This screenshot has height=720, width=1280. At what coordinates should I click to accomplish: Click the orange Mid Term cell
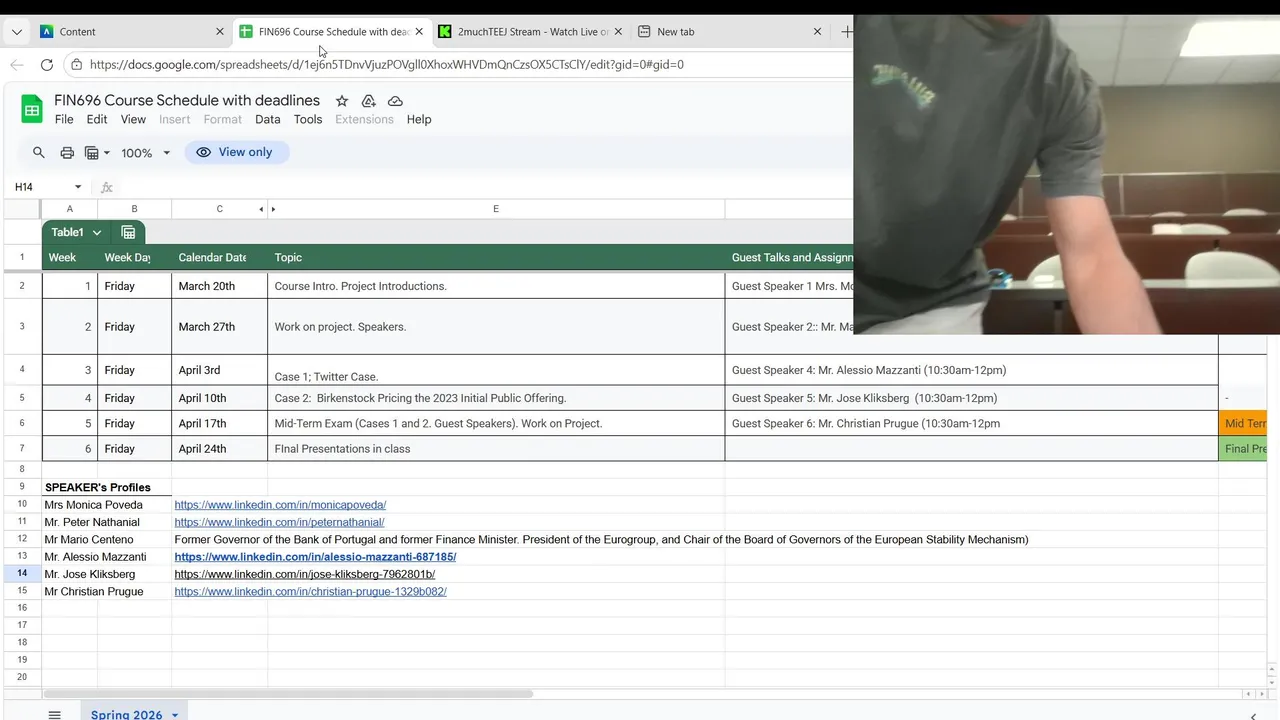[1243, 424]
